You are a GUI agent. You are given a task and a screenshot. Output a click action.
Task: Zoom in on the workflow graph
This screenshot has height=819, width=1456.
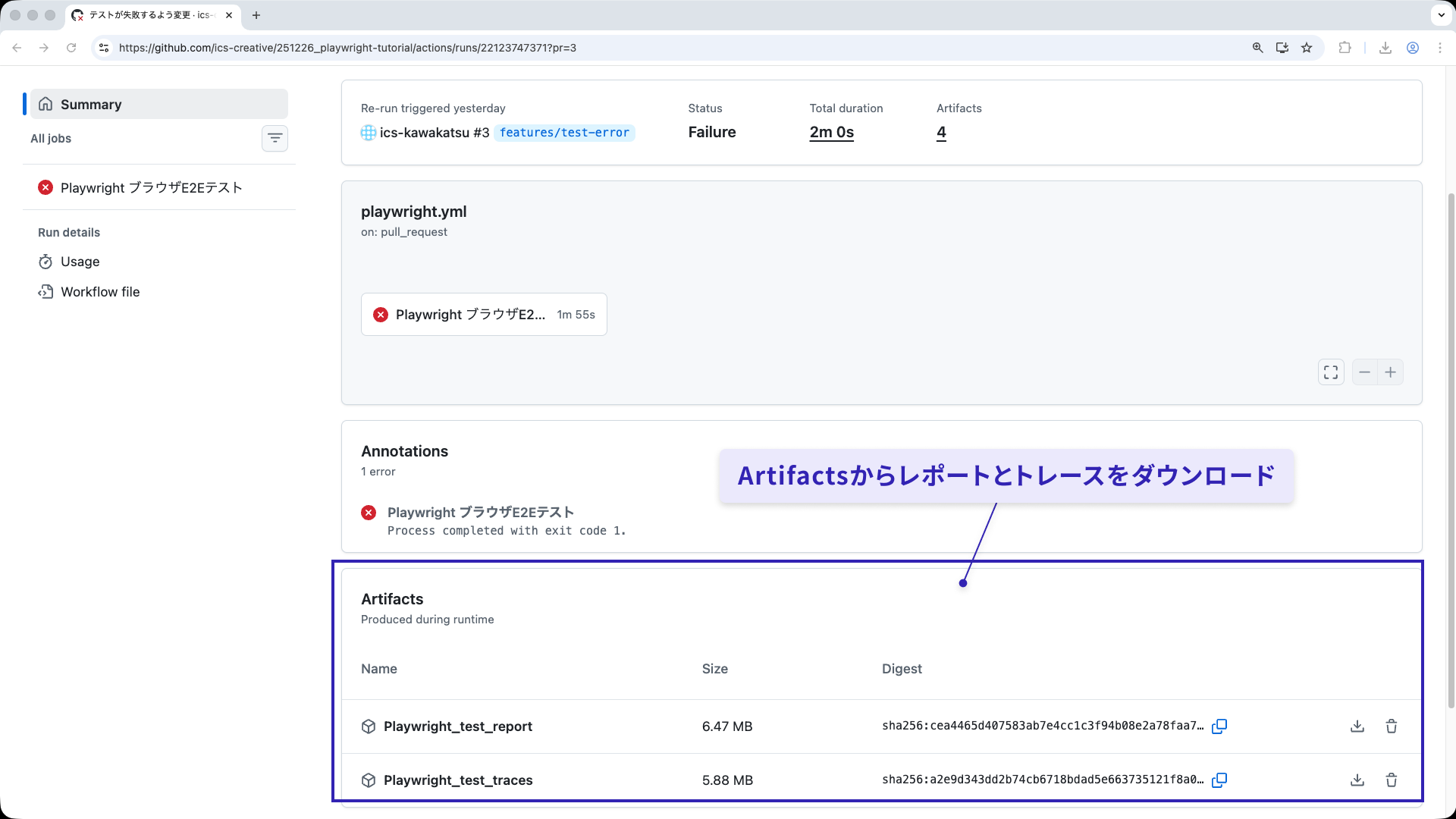coord(1391,372)
